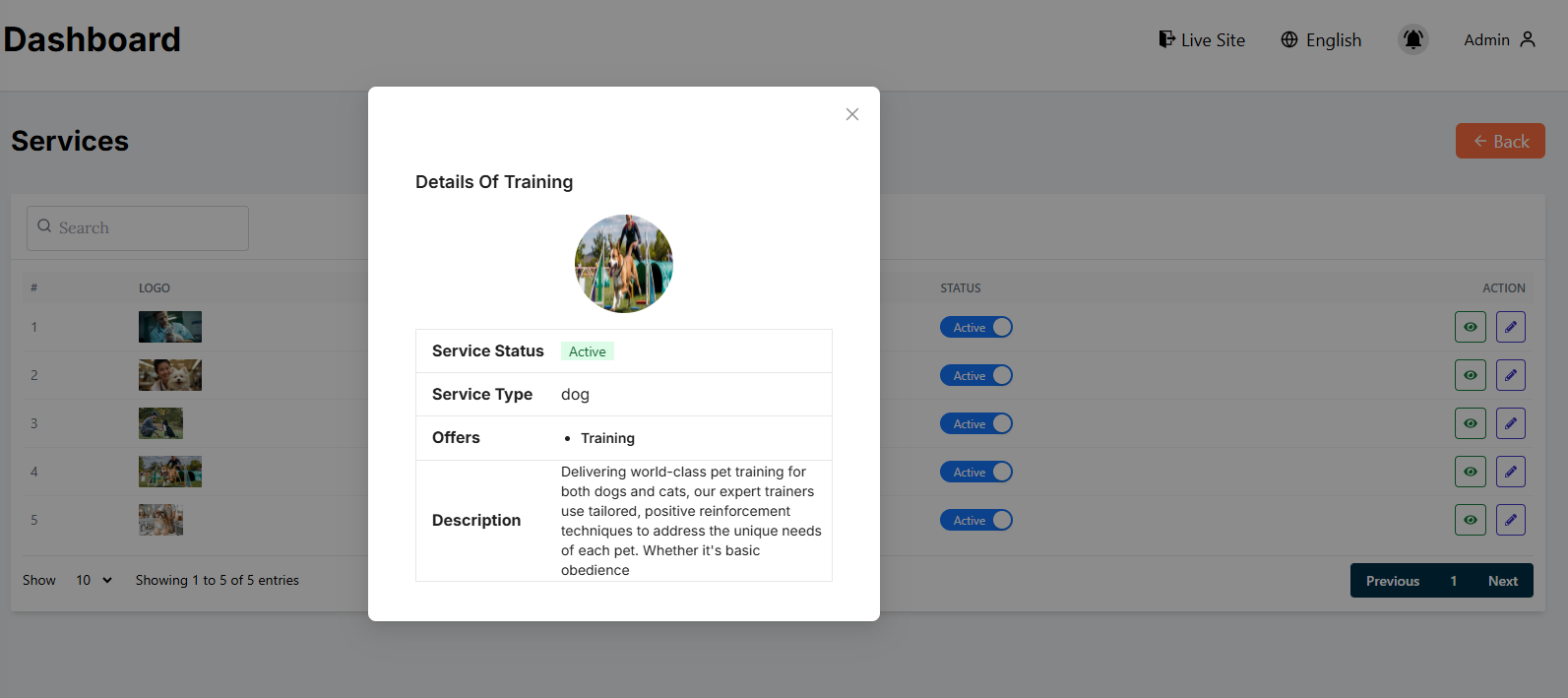1568x698 pixels.
Task: Click Previous in the pagination bar
Action: click(1392, 581)
